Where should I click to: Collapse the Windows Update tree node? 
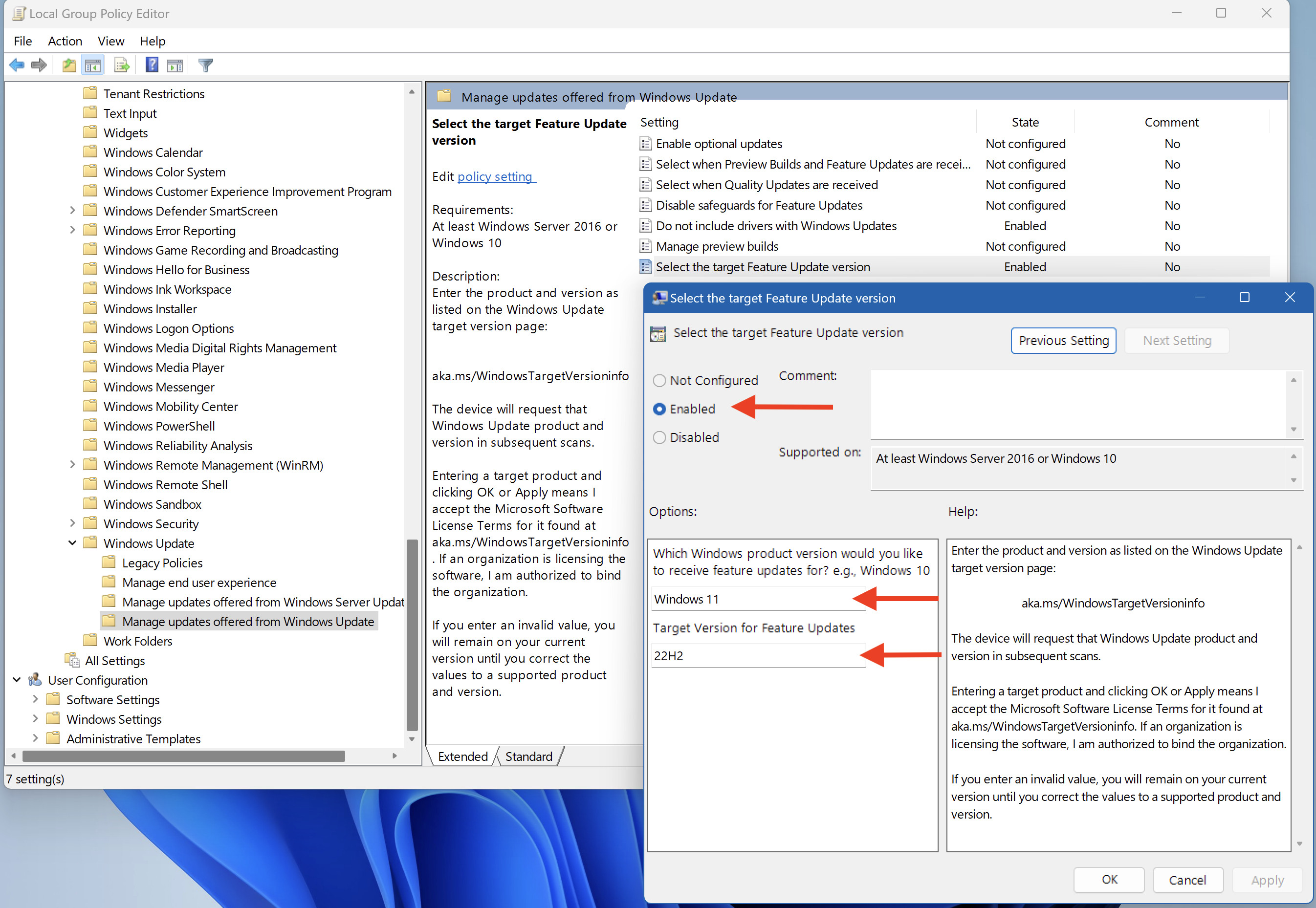[x=72, y=543]
